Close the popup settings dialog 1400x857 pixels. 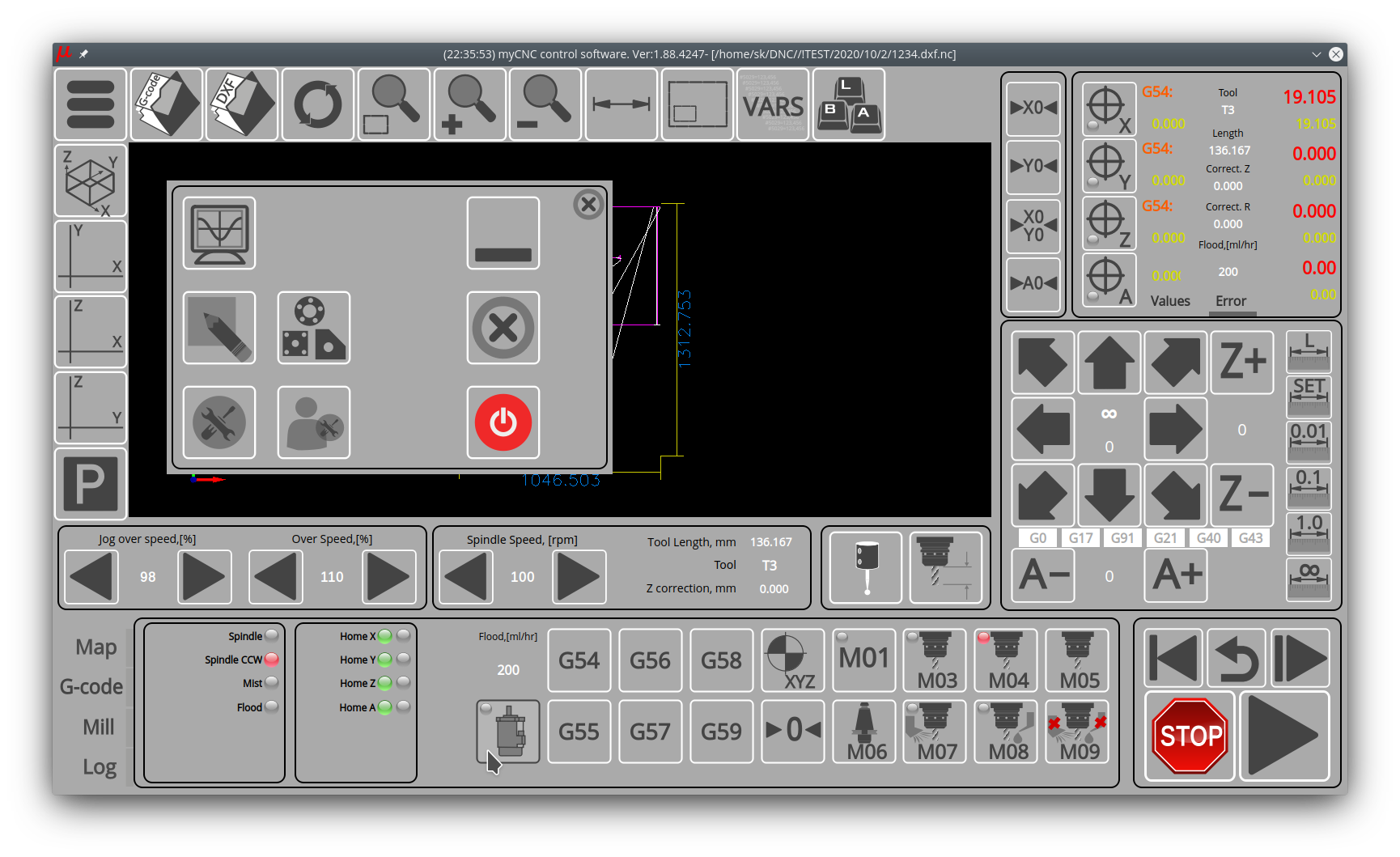588,205
